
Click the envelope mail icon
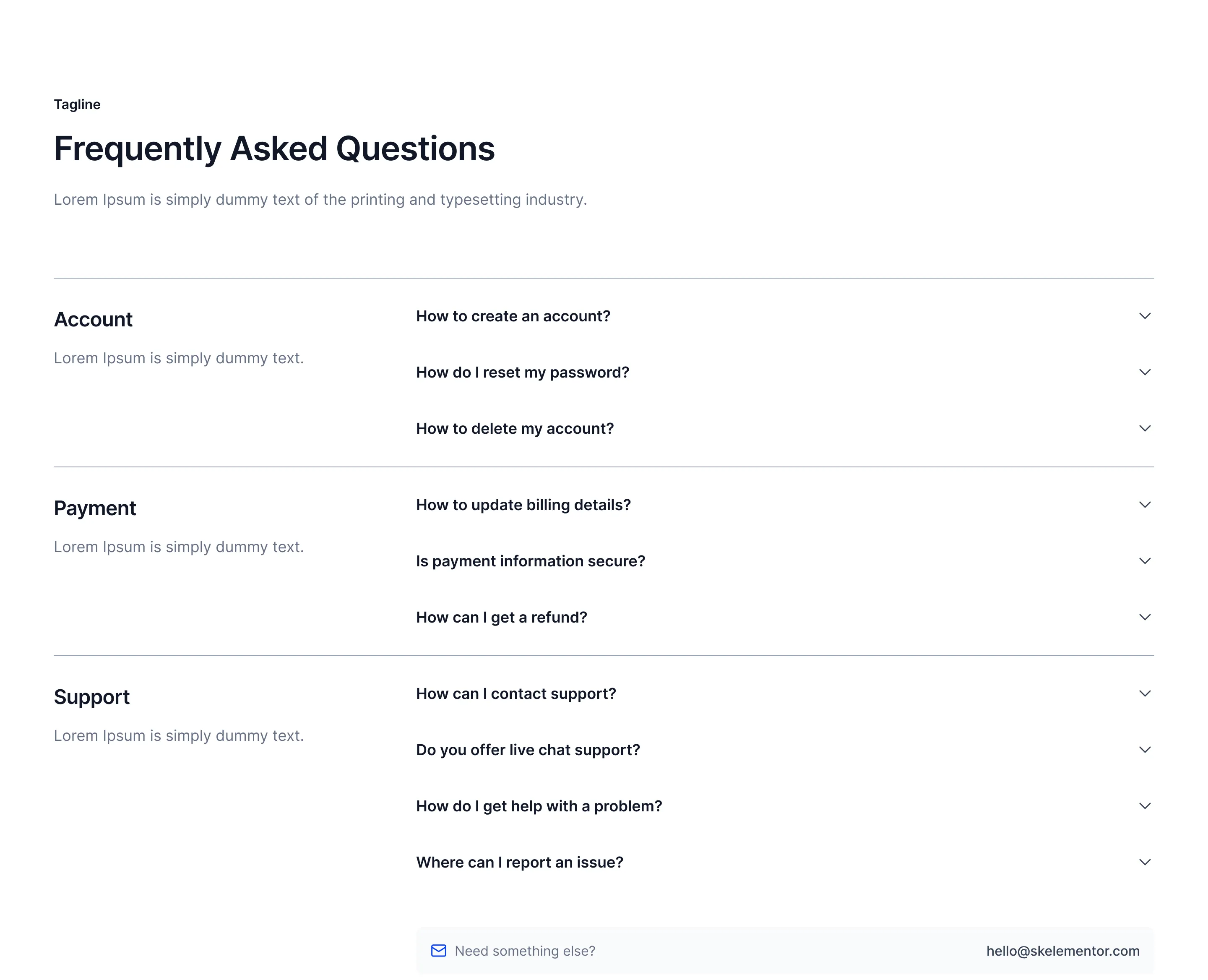[439, 951]
